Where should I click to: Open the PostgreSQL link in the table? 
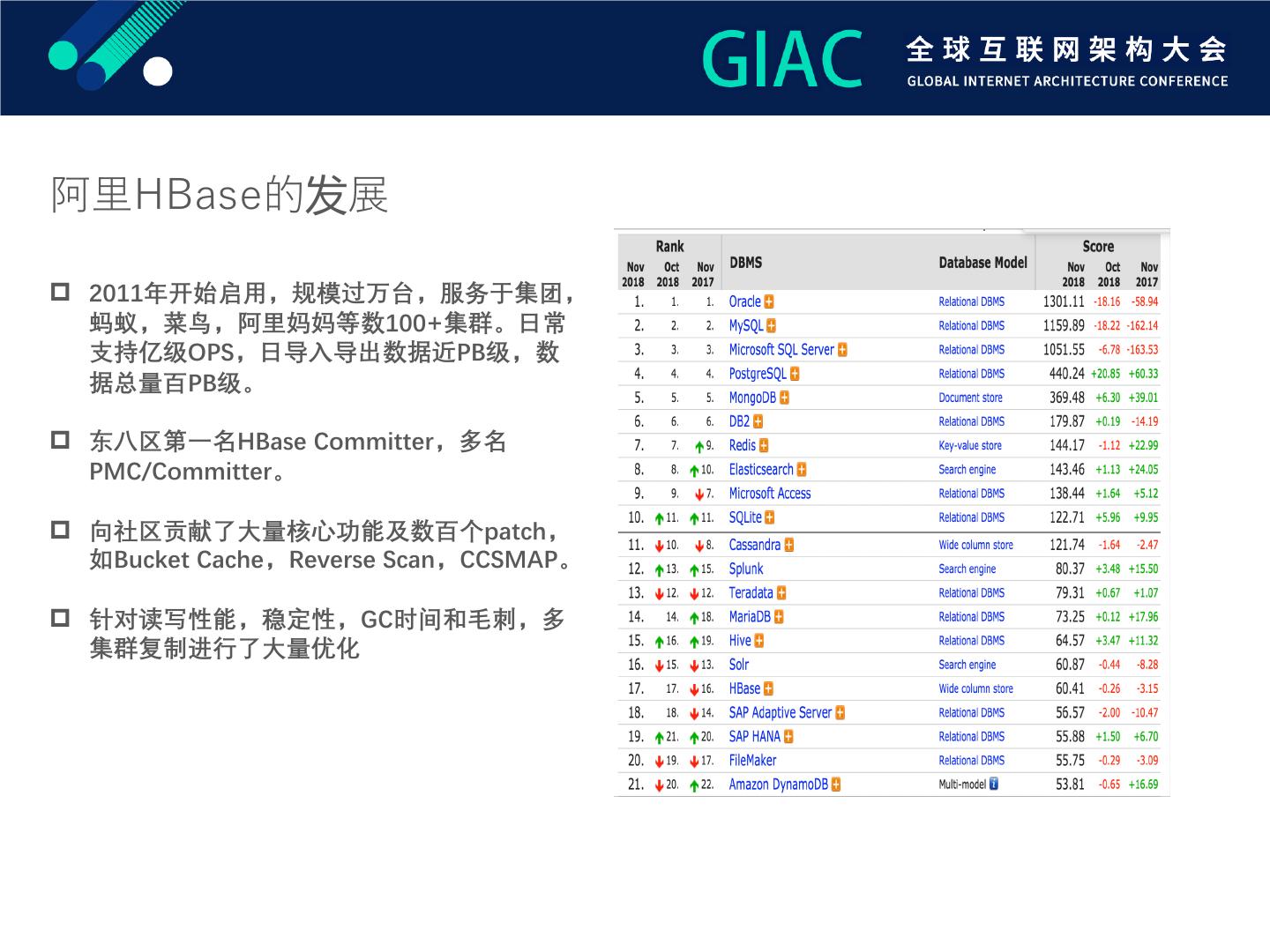coord(757,374)
